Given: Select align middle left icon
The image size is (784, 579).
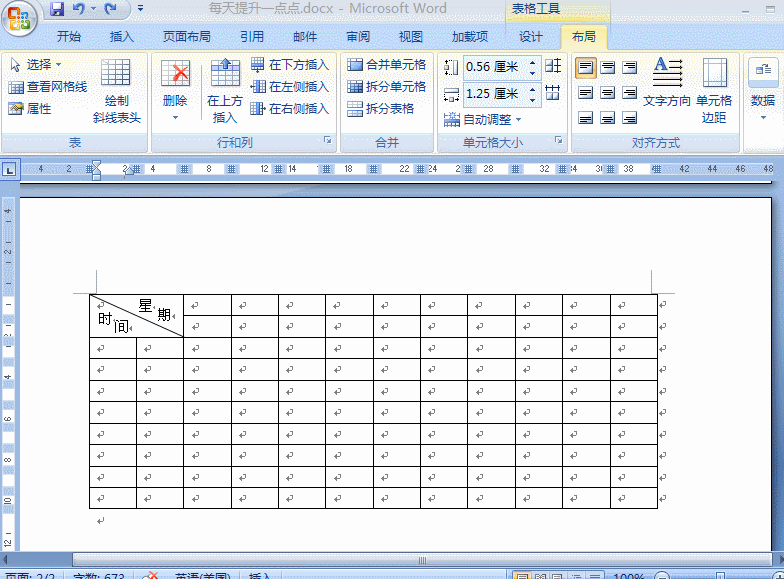Looking at the screenshot, I should (x=585, y=92).
